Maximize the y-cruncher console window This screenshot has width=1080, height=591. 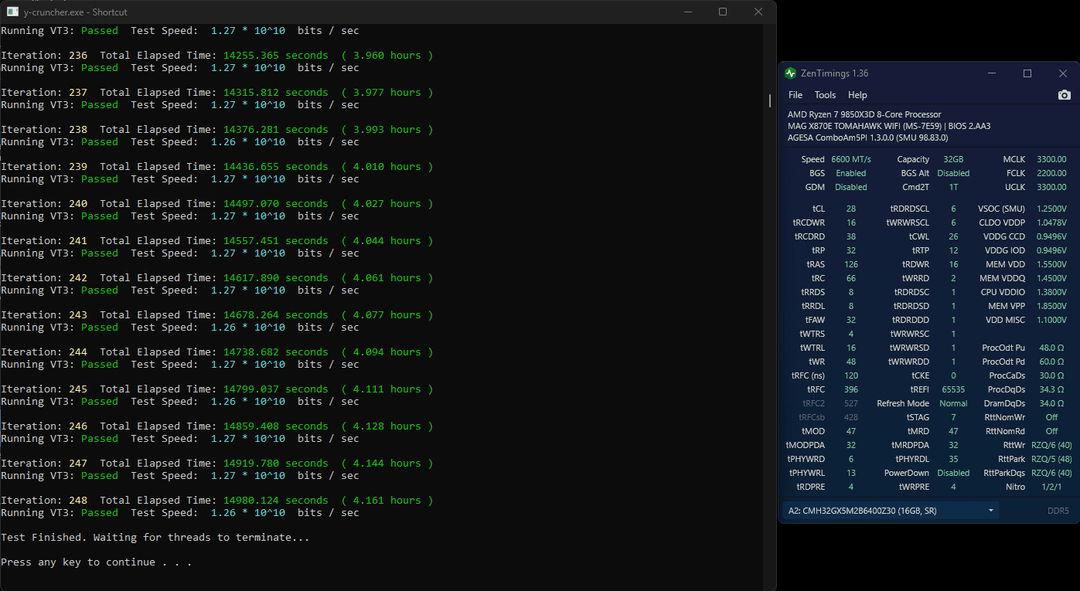coord(723,11)
